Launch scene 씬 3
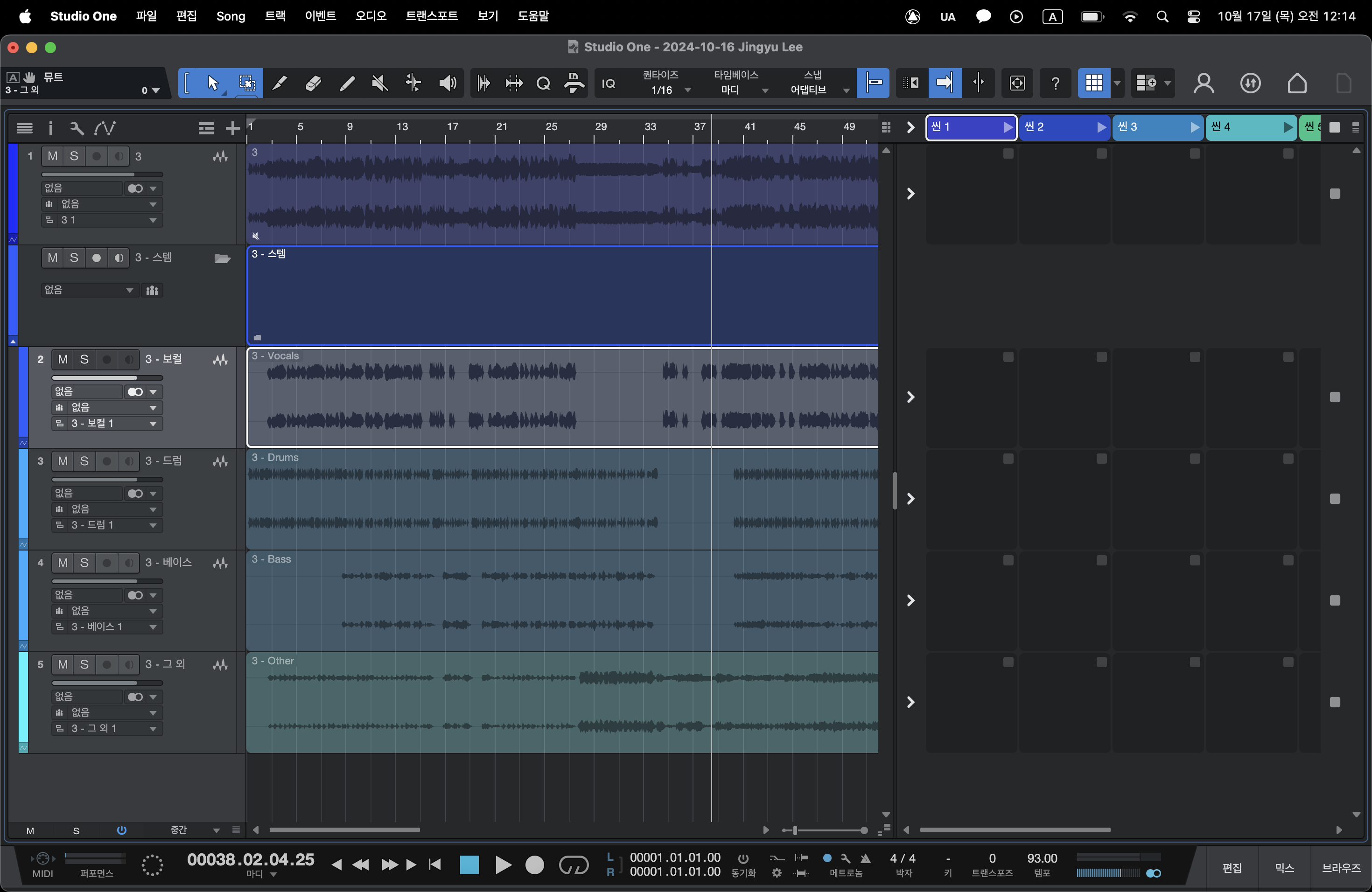 (x=1195, y=127)
